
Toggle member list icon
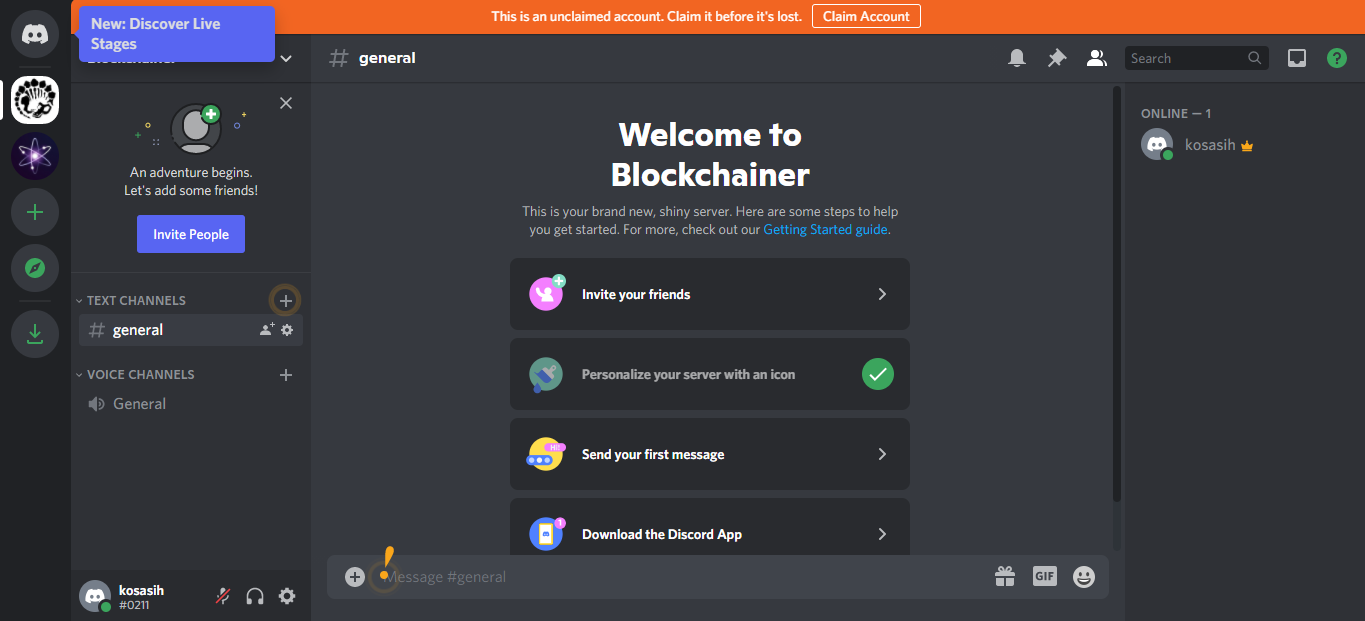(x=1097, y=58)
